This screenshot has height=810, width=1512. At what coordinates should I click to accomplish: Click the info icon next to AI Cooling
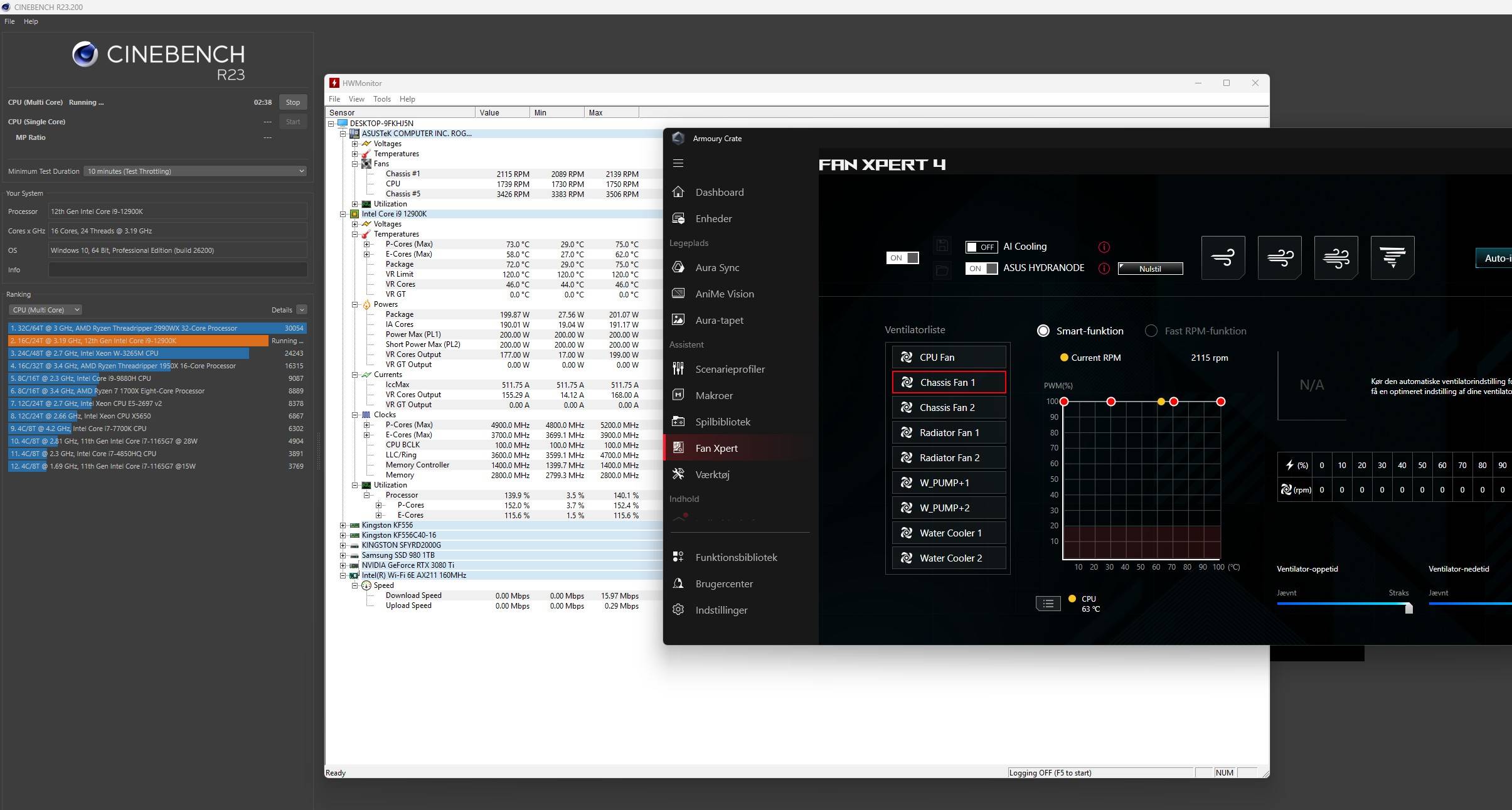tap(1104, 247)
